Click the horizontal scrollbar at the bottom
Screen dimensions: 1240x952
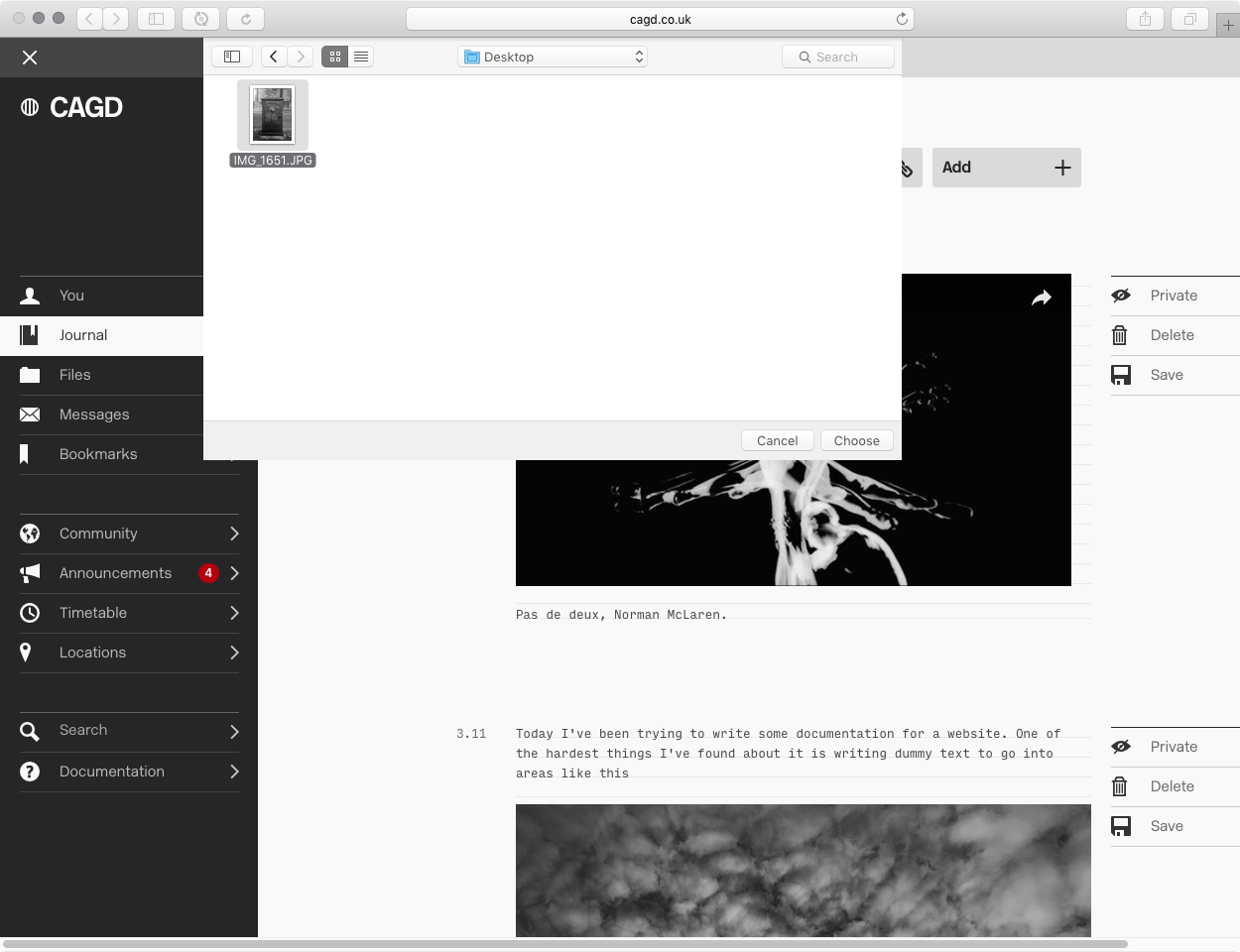coord(565,944)
